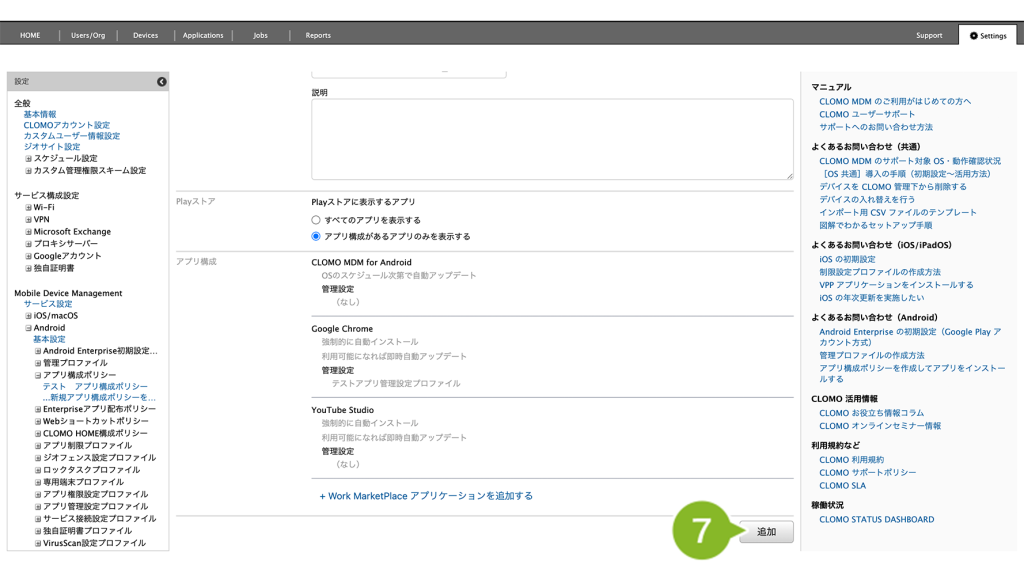Select すべてのアプリを表示する radio option

[x=316, y=220]
